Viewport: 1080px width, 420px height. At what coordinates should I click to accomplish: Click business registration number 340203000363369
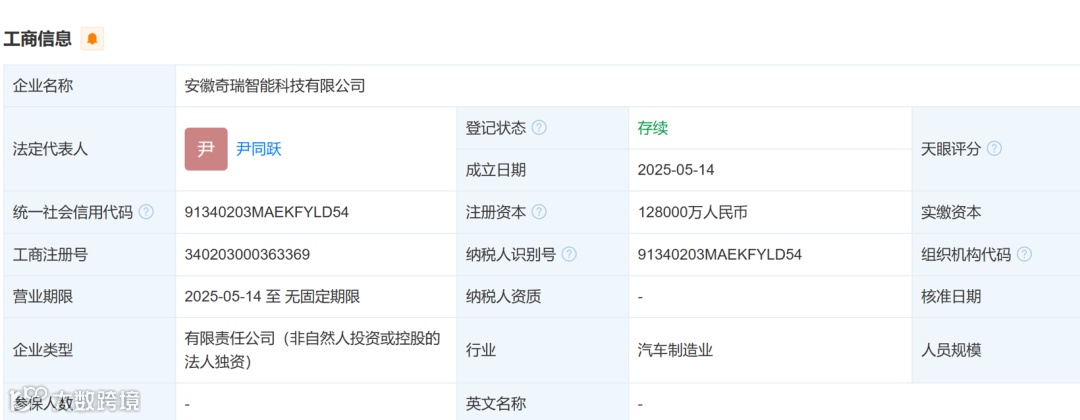pos(247,255)
